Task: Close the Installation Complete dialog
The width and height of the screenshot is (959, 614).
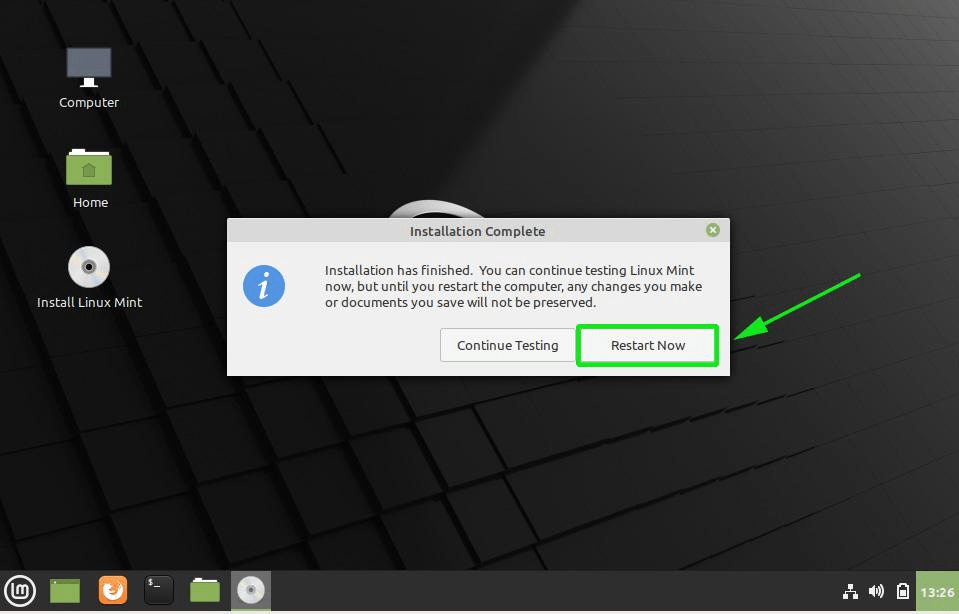Action: pos(713,230)
